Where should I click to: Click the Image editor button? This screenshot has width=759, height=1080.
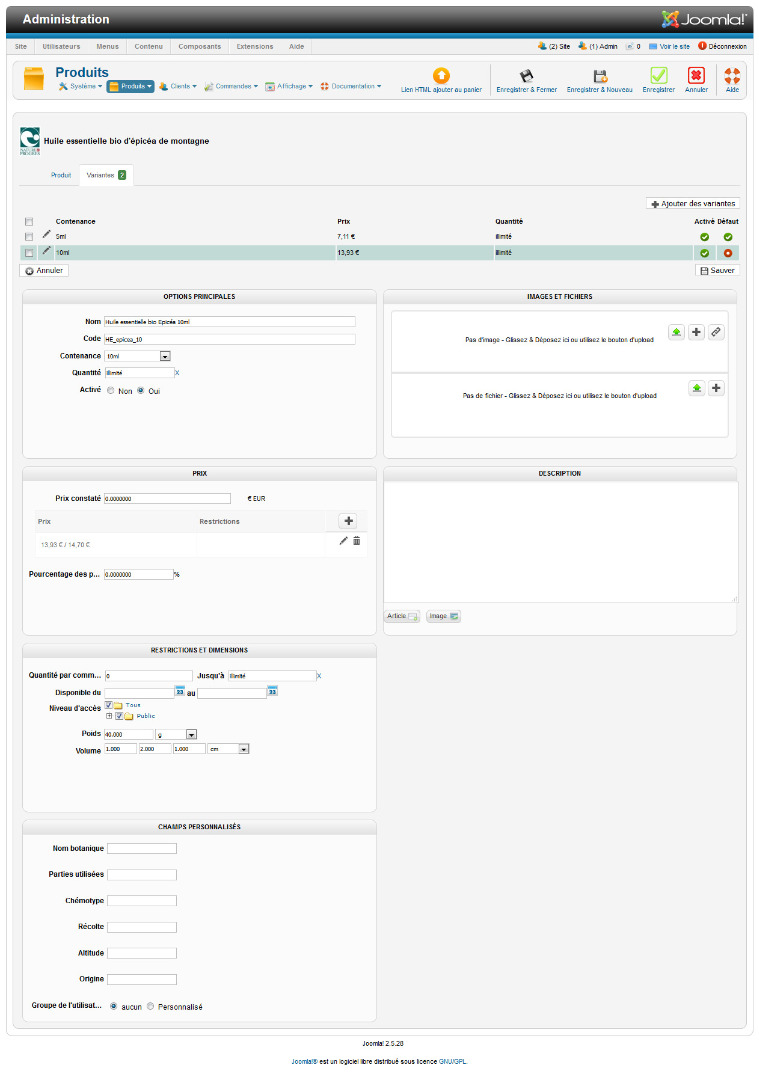(x=444, y=616)
